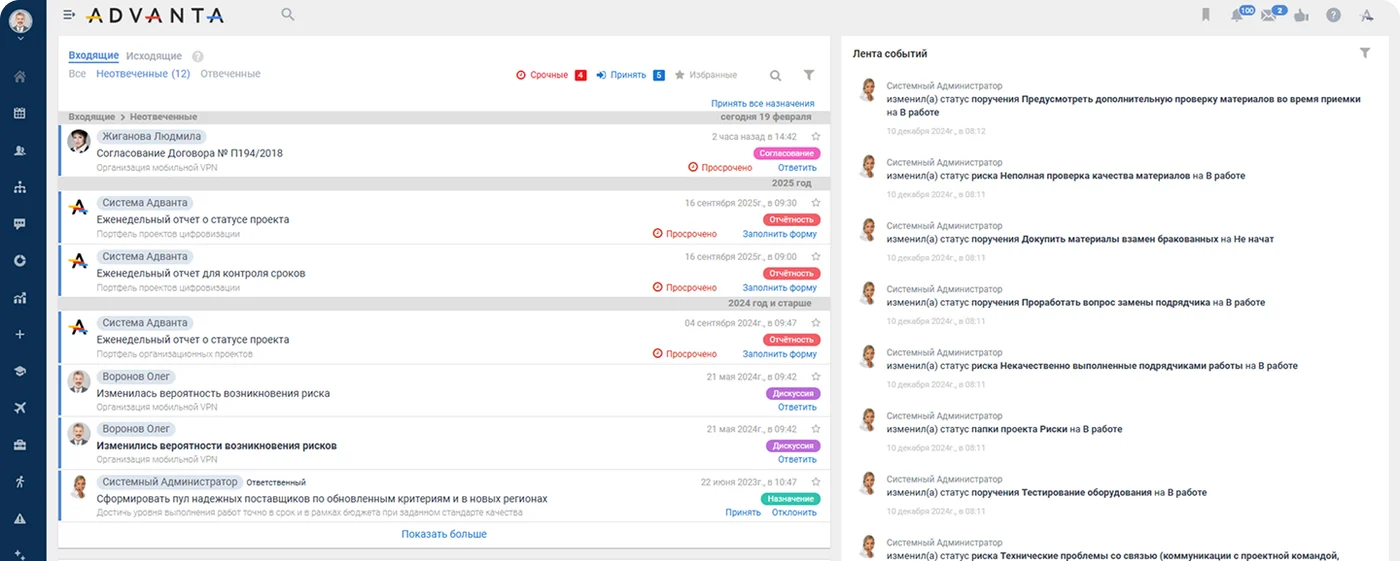Star the 04 сентября 2024 status report
This screenshot has height=561, width=1400.
pos(816,323)
